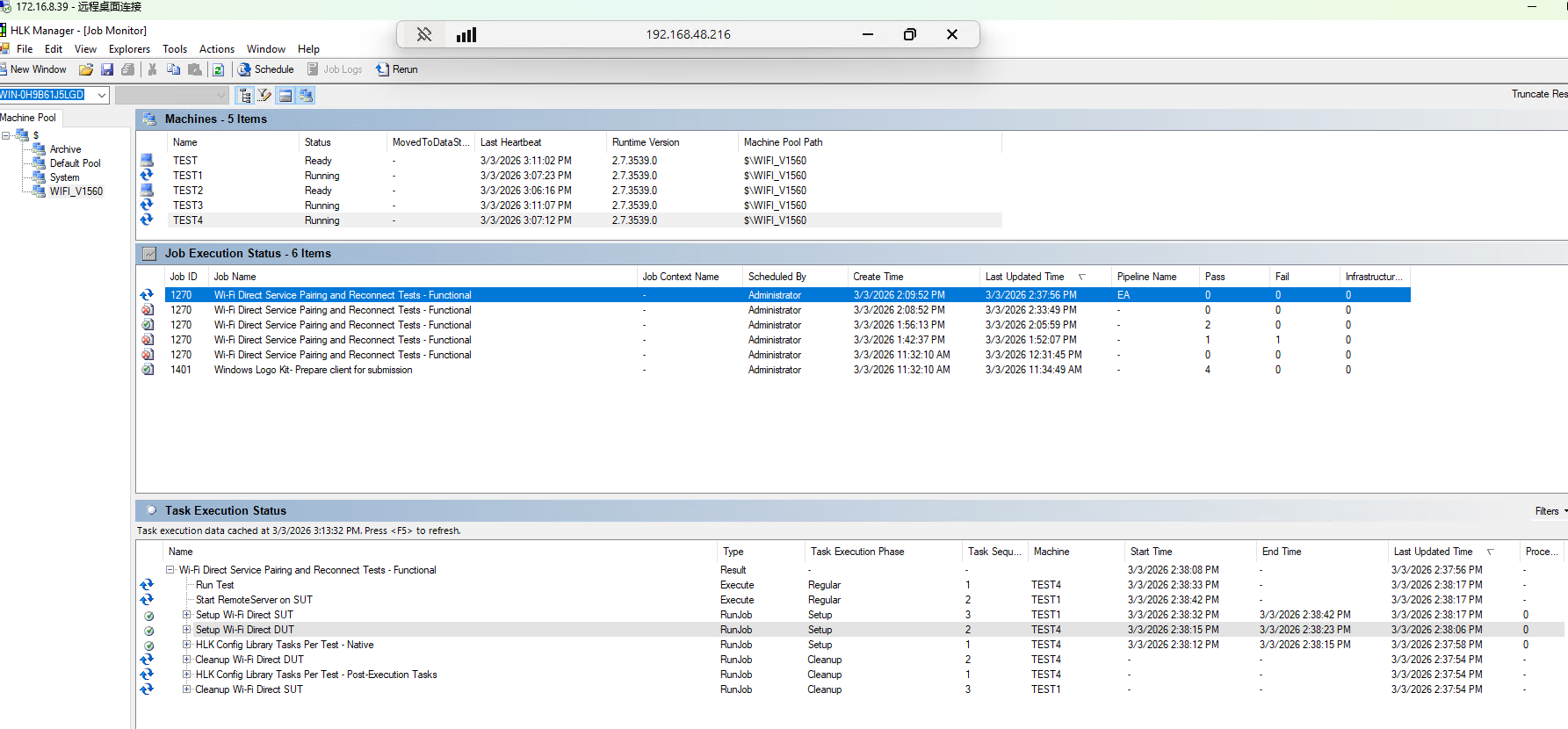Click the Open folder toolbar icon
This screenshot has width=1568, height=729.
[86, 69]
